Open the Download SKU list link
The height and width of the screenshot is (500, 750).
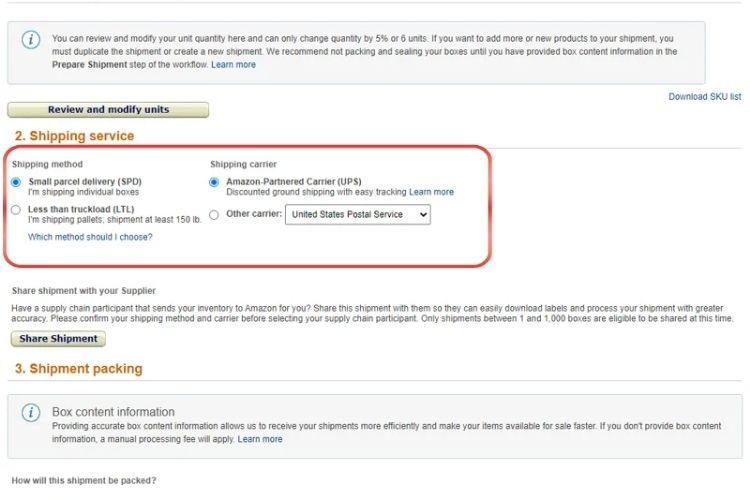coord(704,97)
